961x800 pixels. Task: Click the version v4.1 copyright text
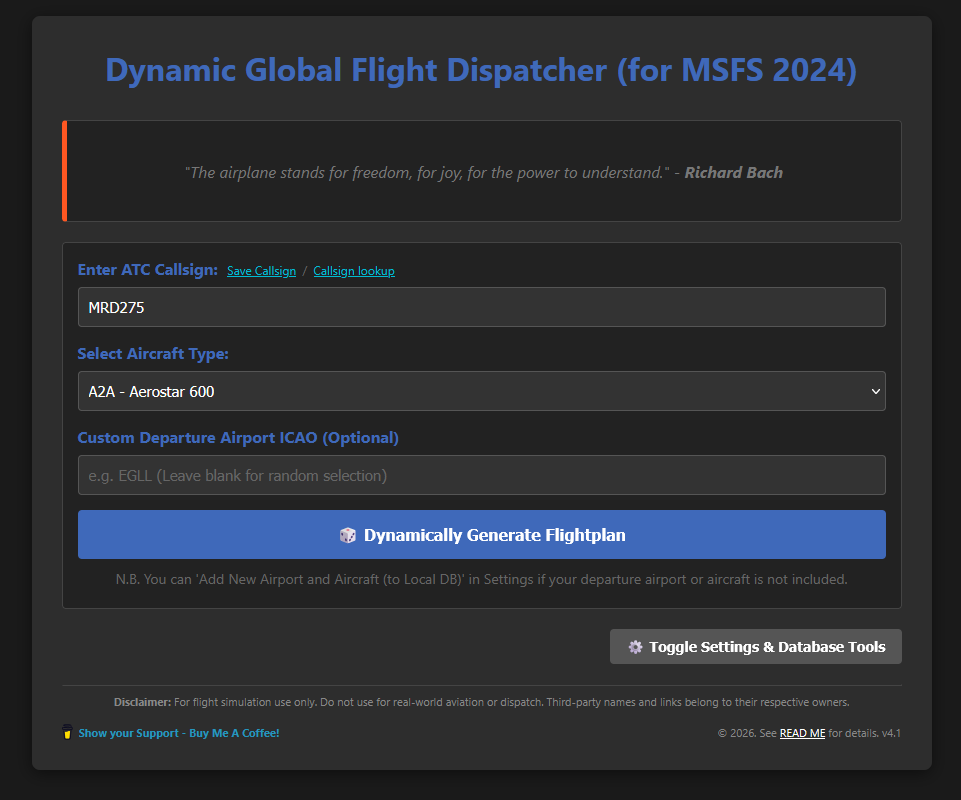[810, 733]
